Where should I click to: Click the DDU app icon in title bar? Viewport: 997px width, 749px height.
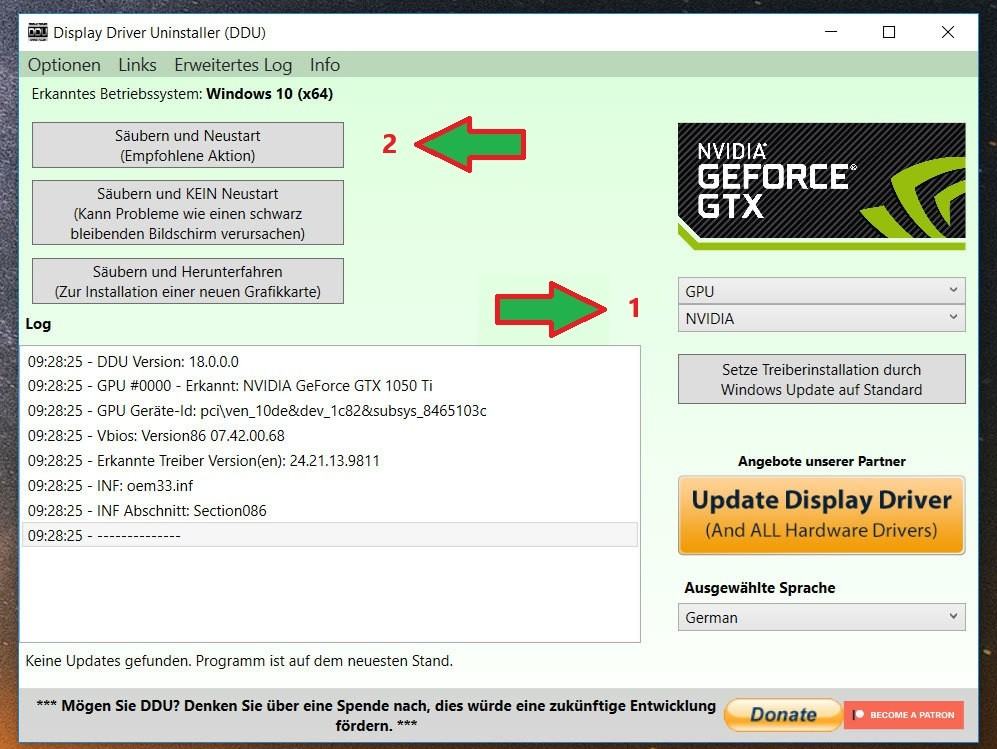(x=38, y=32)
